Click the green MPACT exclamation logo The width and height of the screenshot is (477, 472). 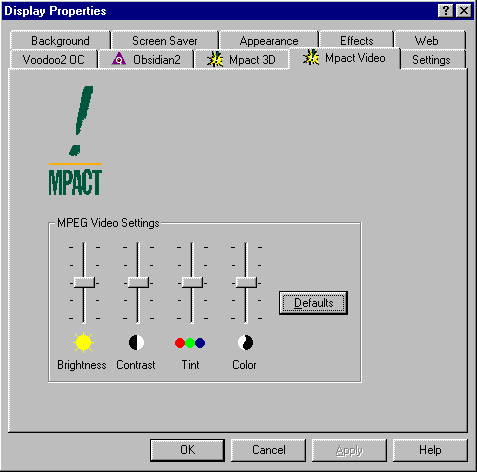point(75,141)
